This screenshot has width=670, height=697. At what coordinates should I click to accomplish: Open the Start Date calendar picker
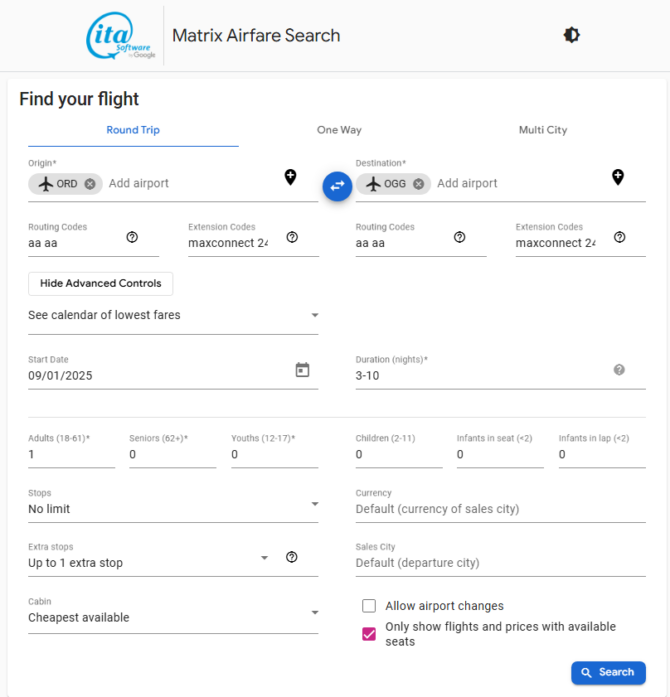(302, 370)
